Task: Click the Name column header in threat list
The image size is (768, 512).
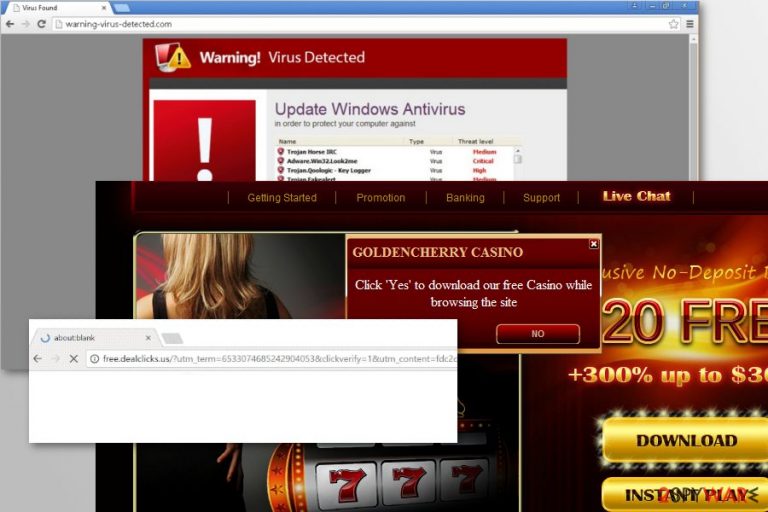Action: pyautogui.click(x=288, y=142)
